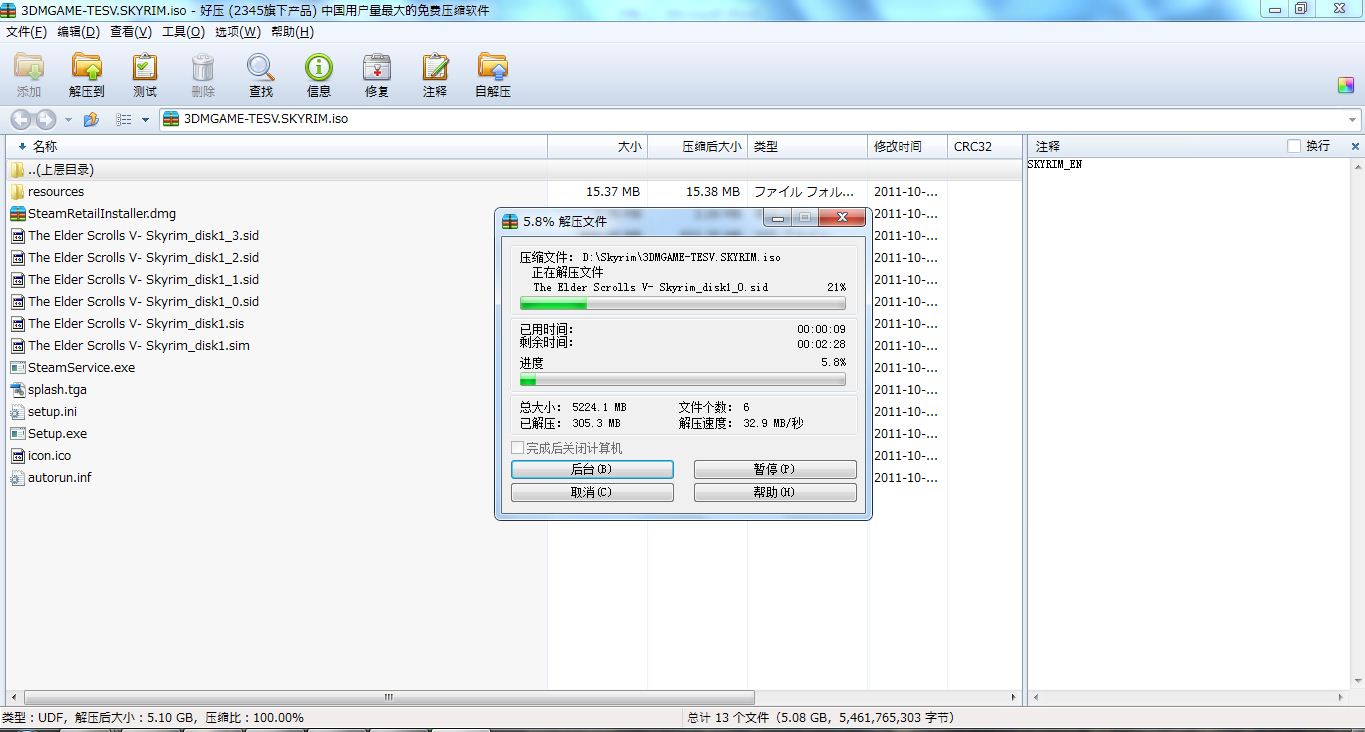Viewport: 1365px width, 732px height.
Task: Click the up-one-level folder icon
Action: (91, 120)
